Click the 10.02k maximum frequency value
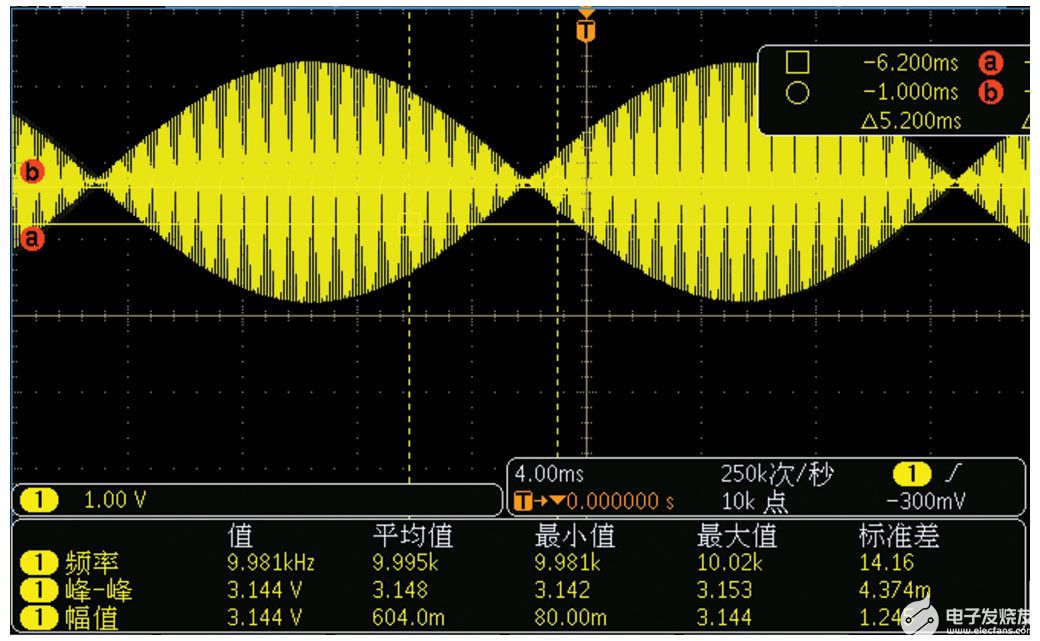This screenshot has height=641, width=1040. point(730,563)
